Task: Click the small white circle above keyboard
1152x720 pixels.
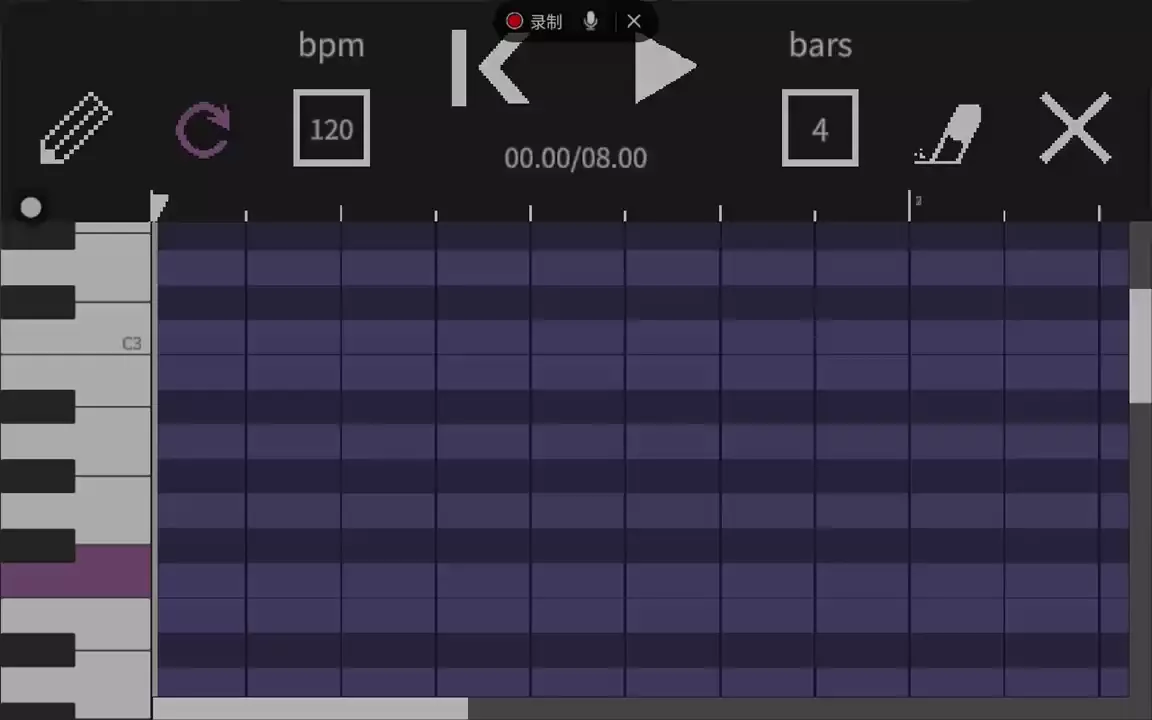Action: point(31,207)
